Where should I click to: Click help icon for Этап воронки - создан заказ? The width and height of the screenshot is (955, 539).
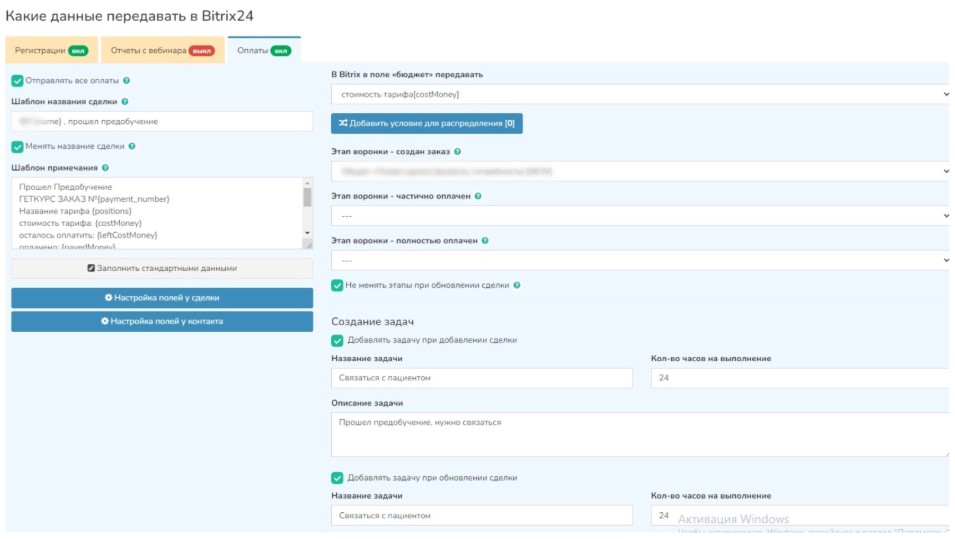point(457,151)
